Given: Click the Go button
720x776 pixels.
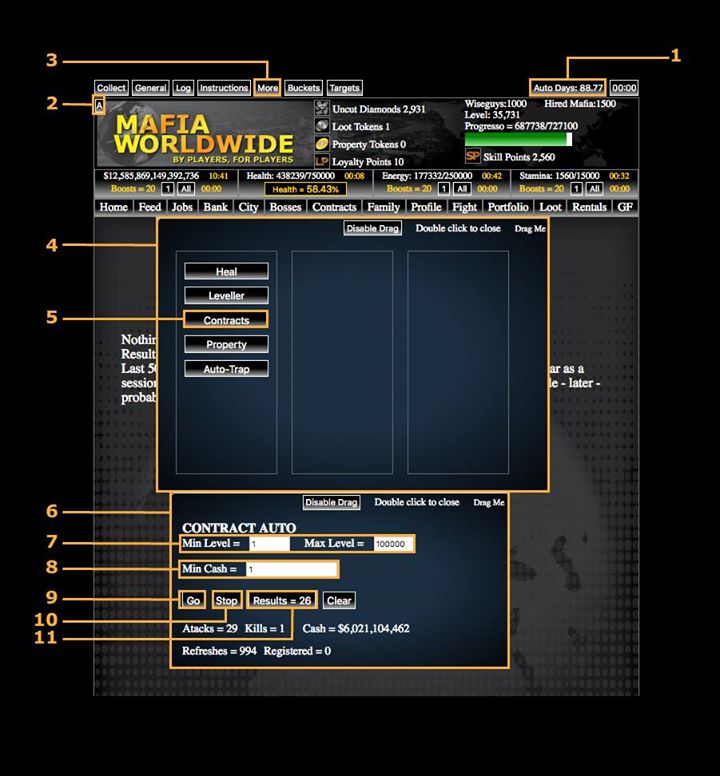Looking at the screenshot, I should (x=192, y=600).
